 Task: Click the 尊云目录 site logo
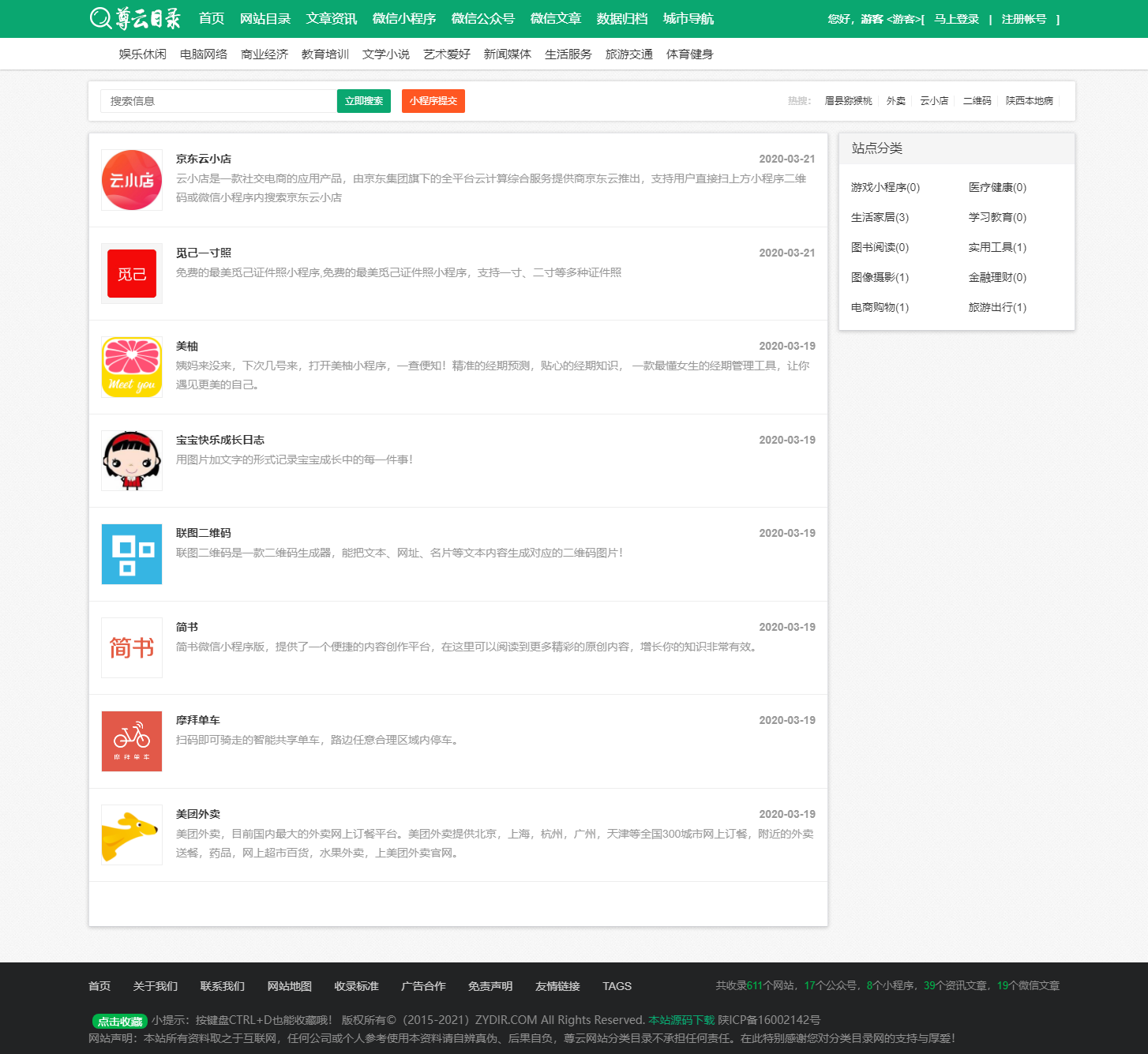tap(135, 18)
